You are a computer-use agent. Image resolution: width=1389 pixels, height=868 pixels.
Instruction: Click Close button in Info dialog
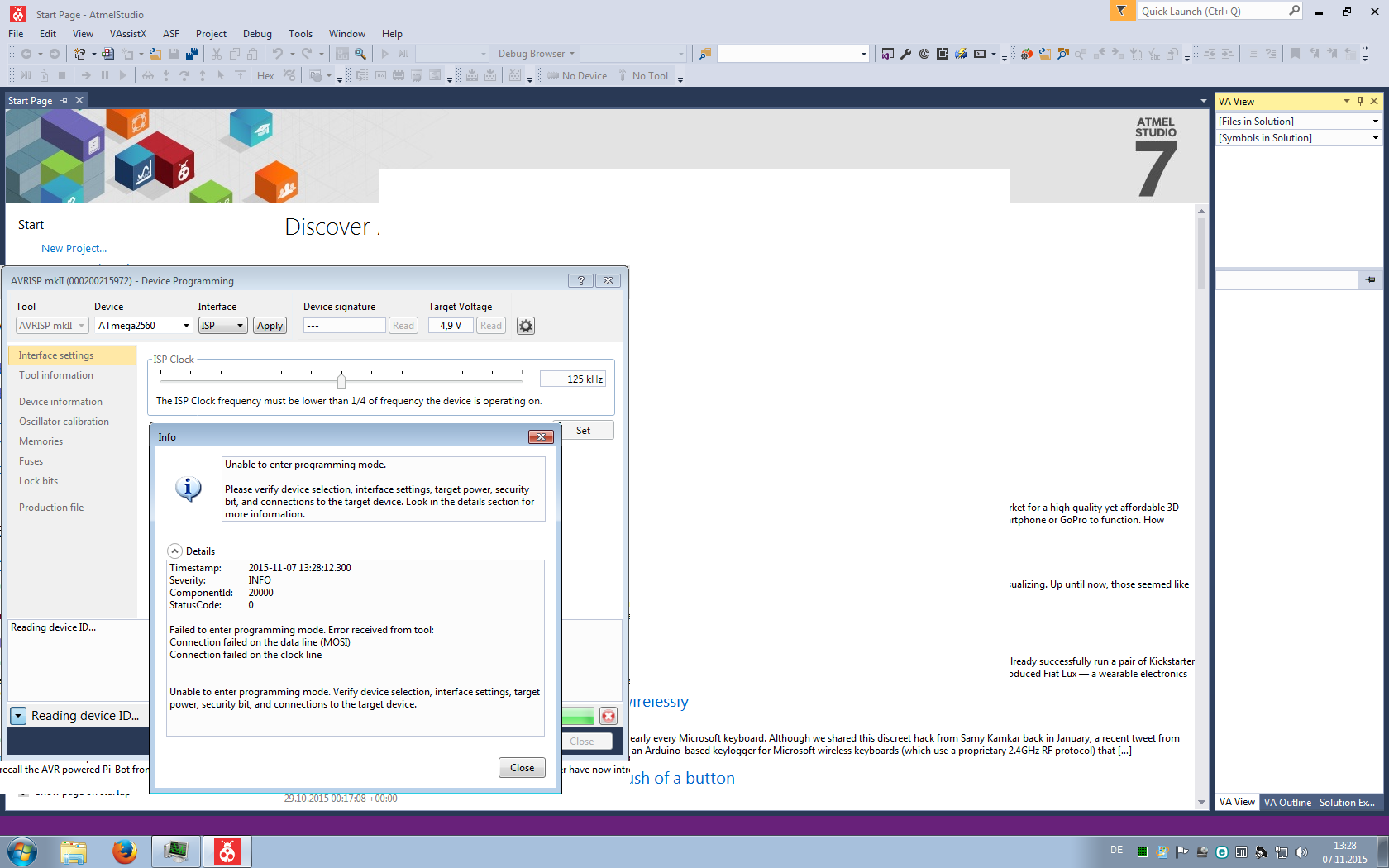click(x=523, y=768)
